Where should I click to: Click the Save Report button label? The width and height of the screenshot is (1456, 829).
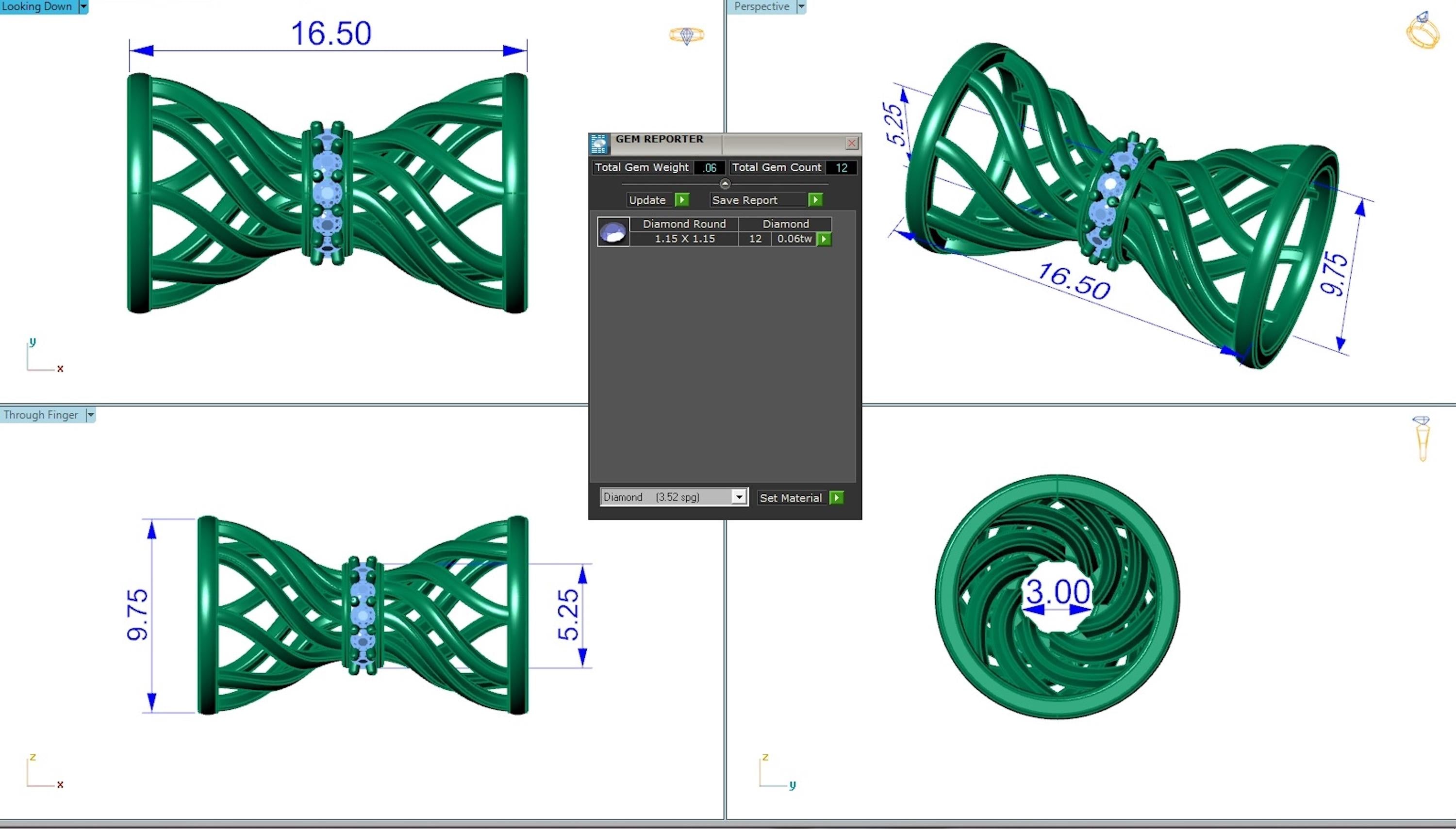point(745,200)
